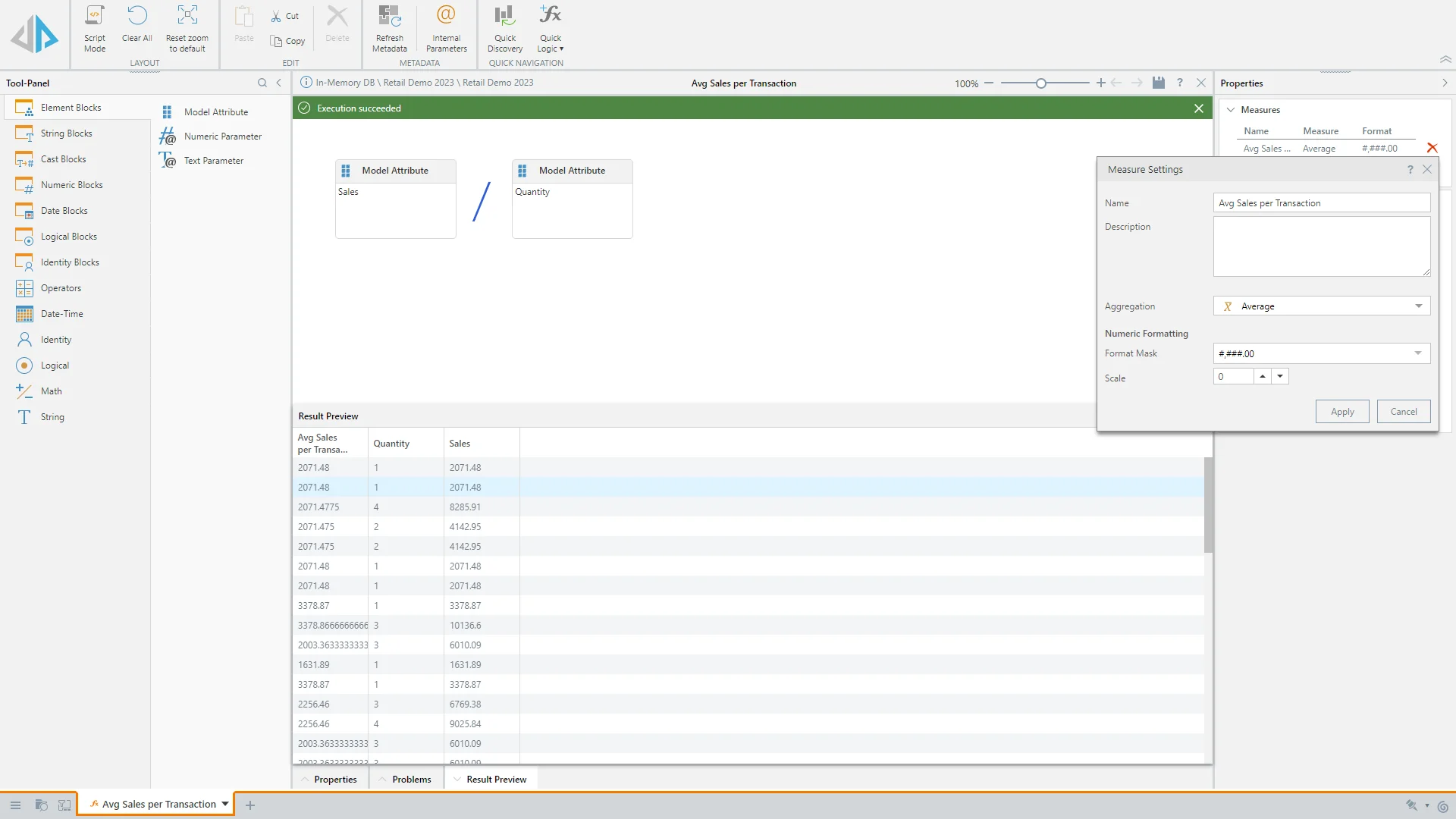Open the Format Mask dropdown
Screen dimensions: 1456x819
(x=1418, y=353)
